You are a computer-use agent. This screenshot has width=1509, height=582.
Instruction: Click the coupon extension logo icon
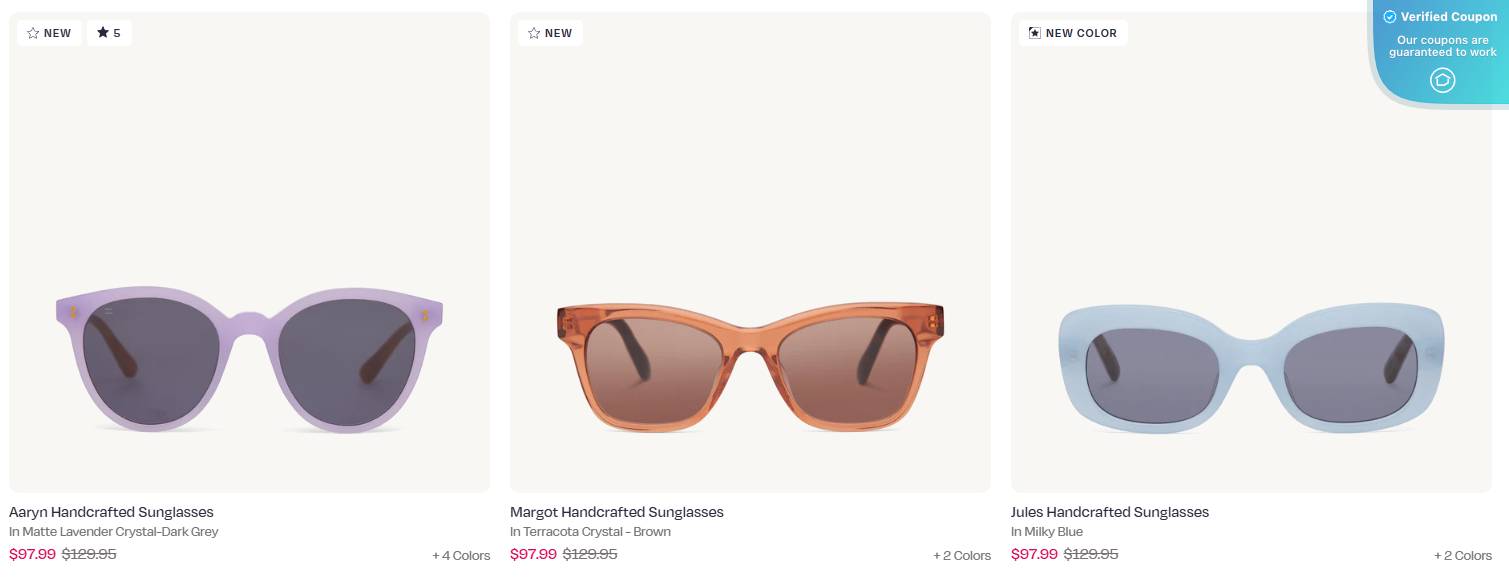(x=1442, y=80)
